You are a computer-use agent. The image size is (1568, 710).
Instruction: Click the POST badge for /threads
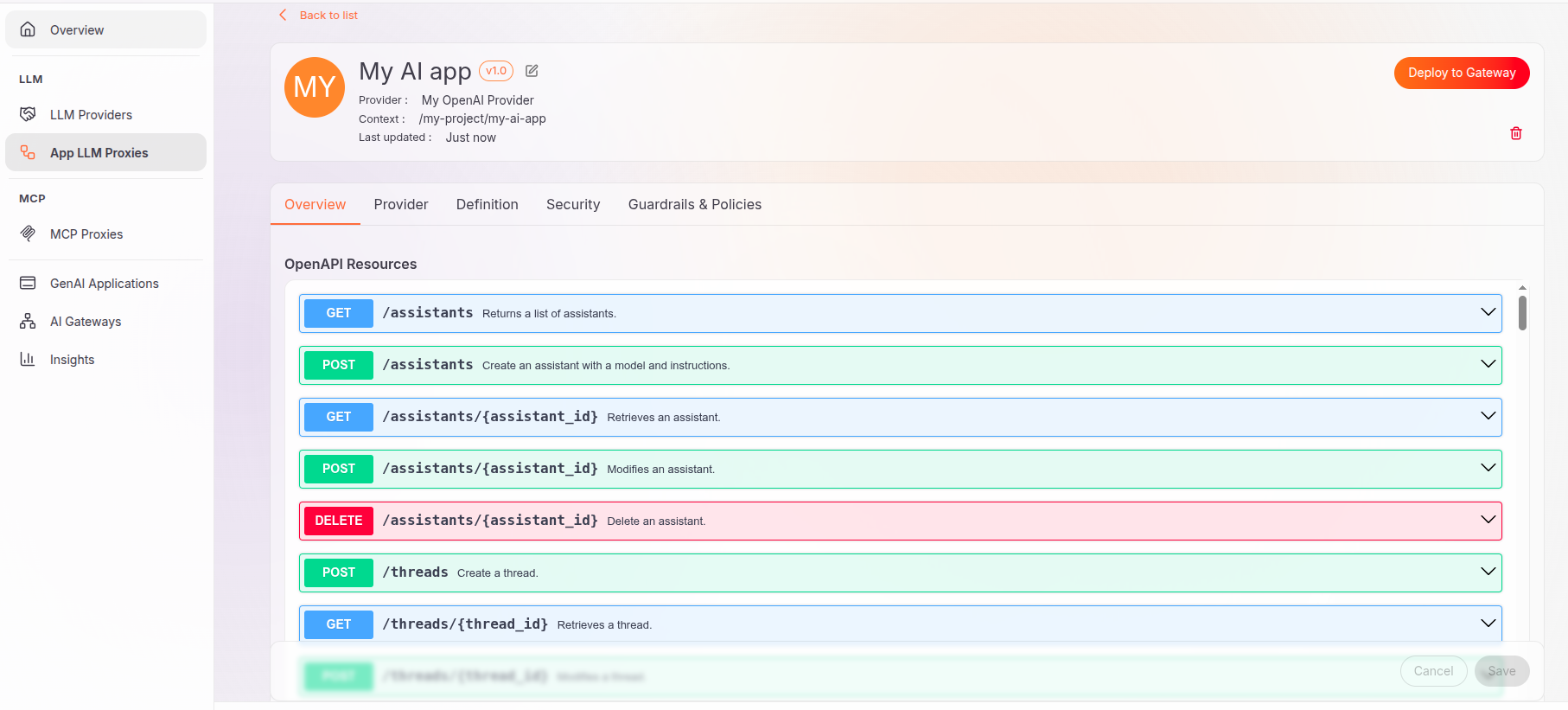[339, 572]
